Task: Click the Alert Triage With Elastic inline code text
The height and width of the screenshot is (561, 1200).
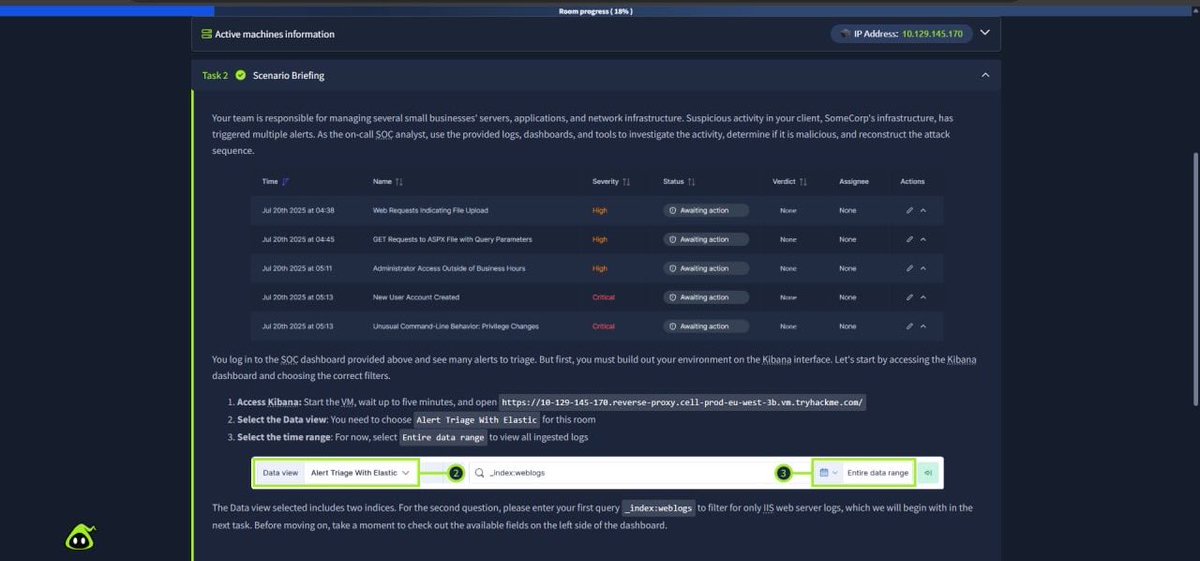Action: (x=476, y=420)
